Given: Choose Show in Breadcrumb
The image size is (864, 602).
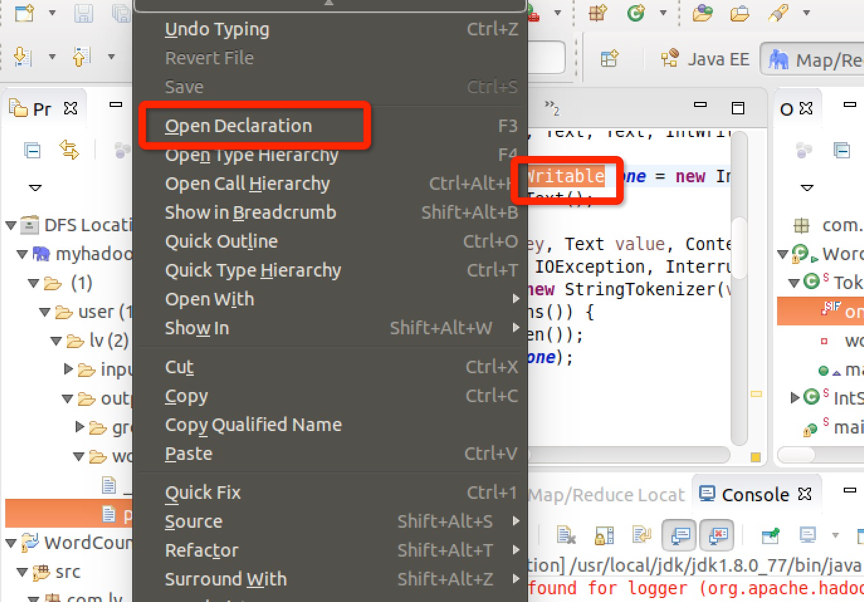Looking at the screenshot, I should 251,213.
